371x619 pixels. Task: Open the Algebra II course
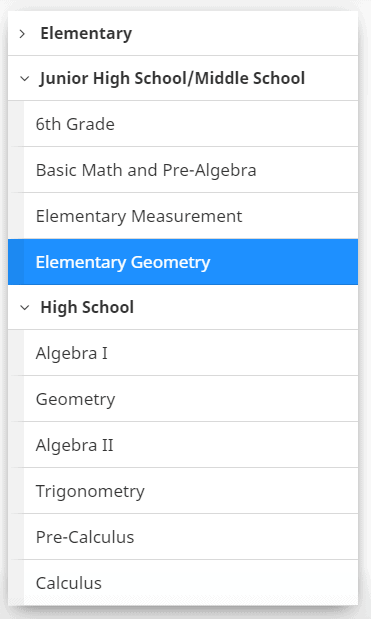[x=191, y=445]
